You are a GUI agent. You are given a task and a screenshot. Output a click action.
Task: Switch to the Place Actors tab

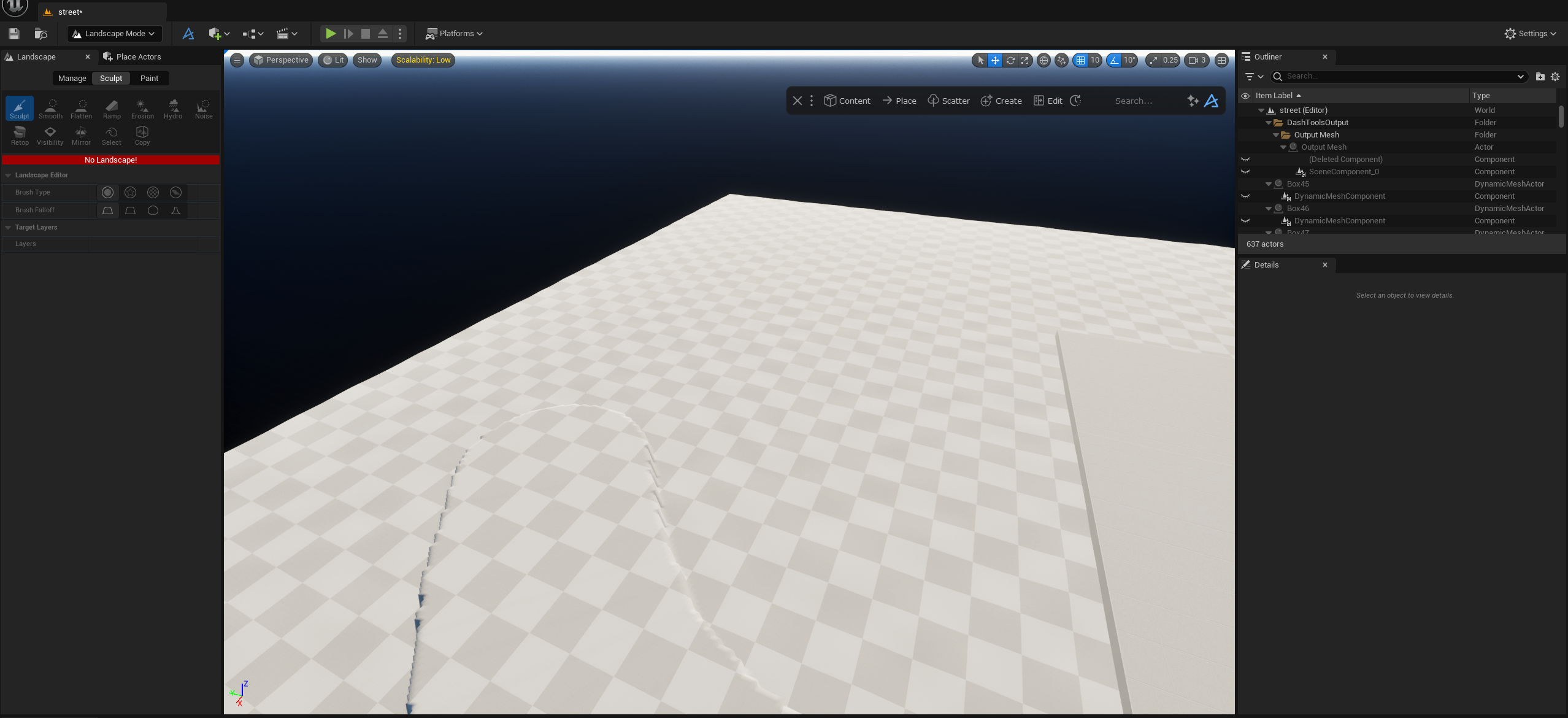coord(138,56)
